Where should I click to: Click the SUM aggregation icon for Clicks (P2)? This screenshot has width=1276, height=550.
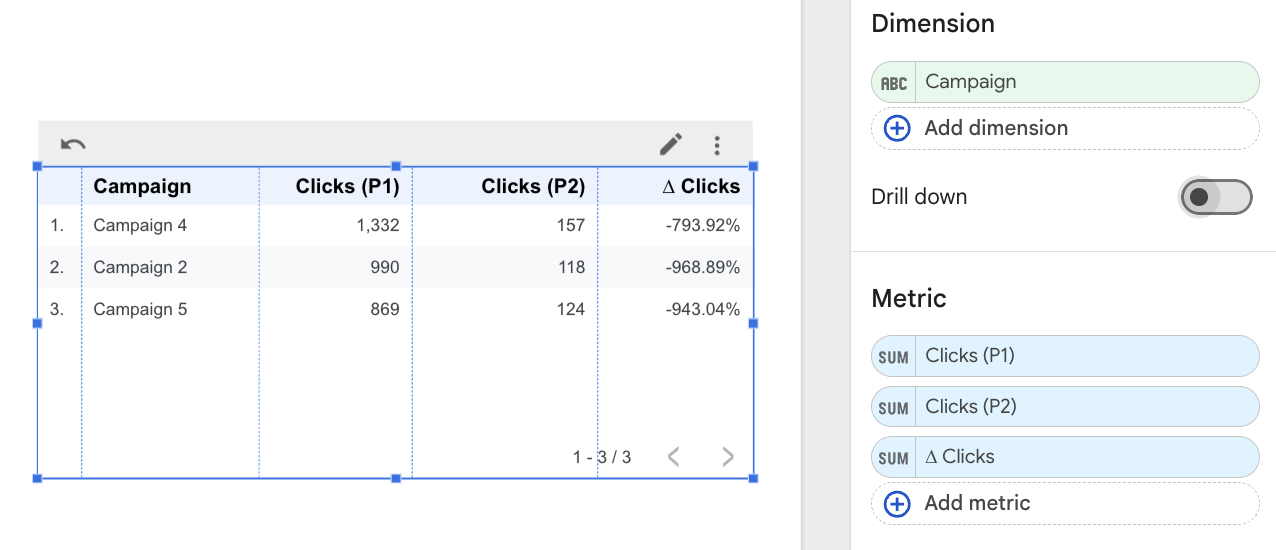[x=894, y=408]
